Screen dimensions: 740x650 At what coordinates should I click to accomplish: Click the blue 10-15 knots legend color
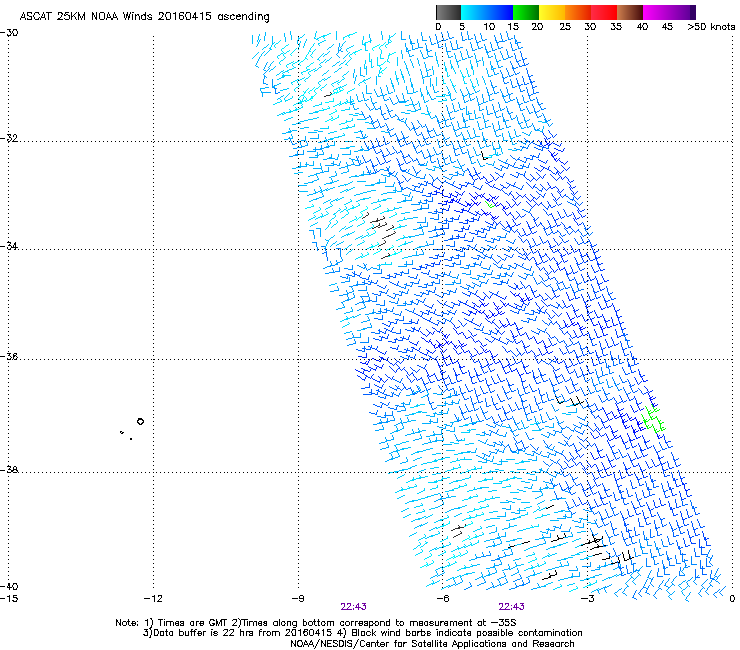(500, 12)
